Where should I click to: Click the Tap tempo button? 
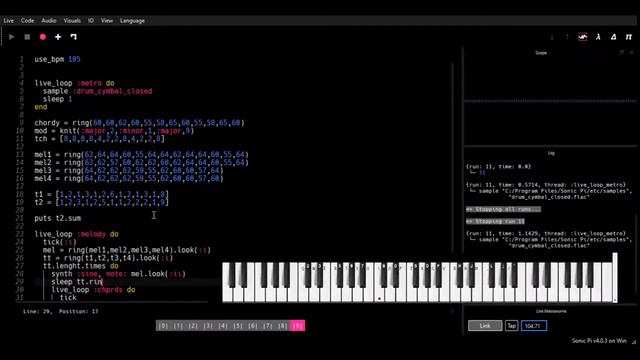coord(511,326)
